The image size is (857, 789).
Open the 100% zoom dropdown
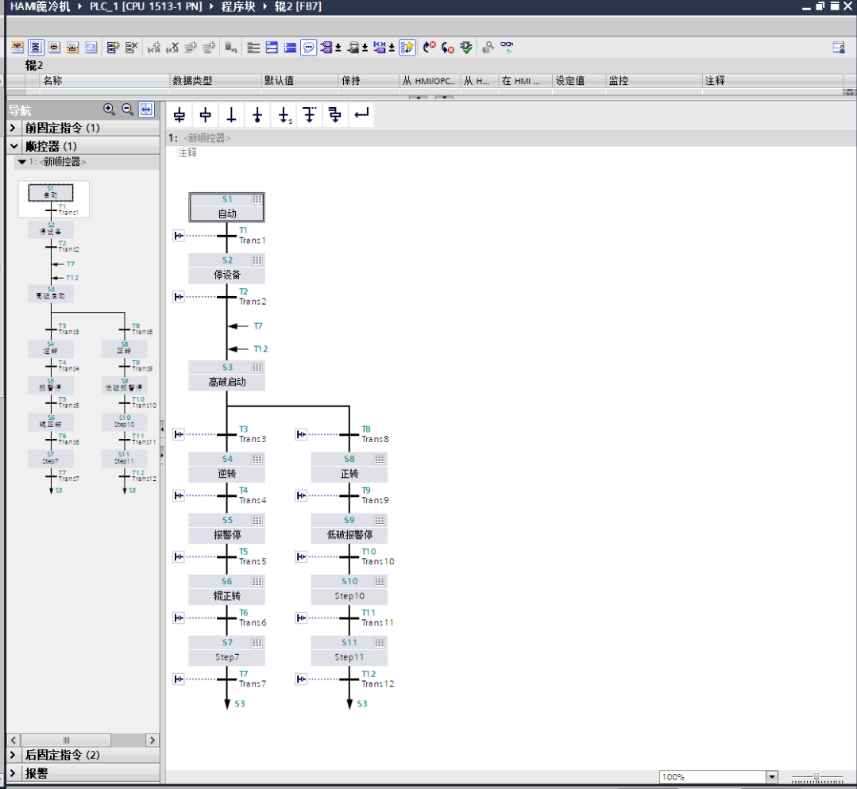tap(771, 776)
